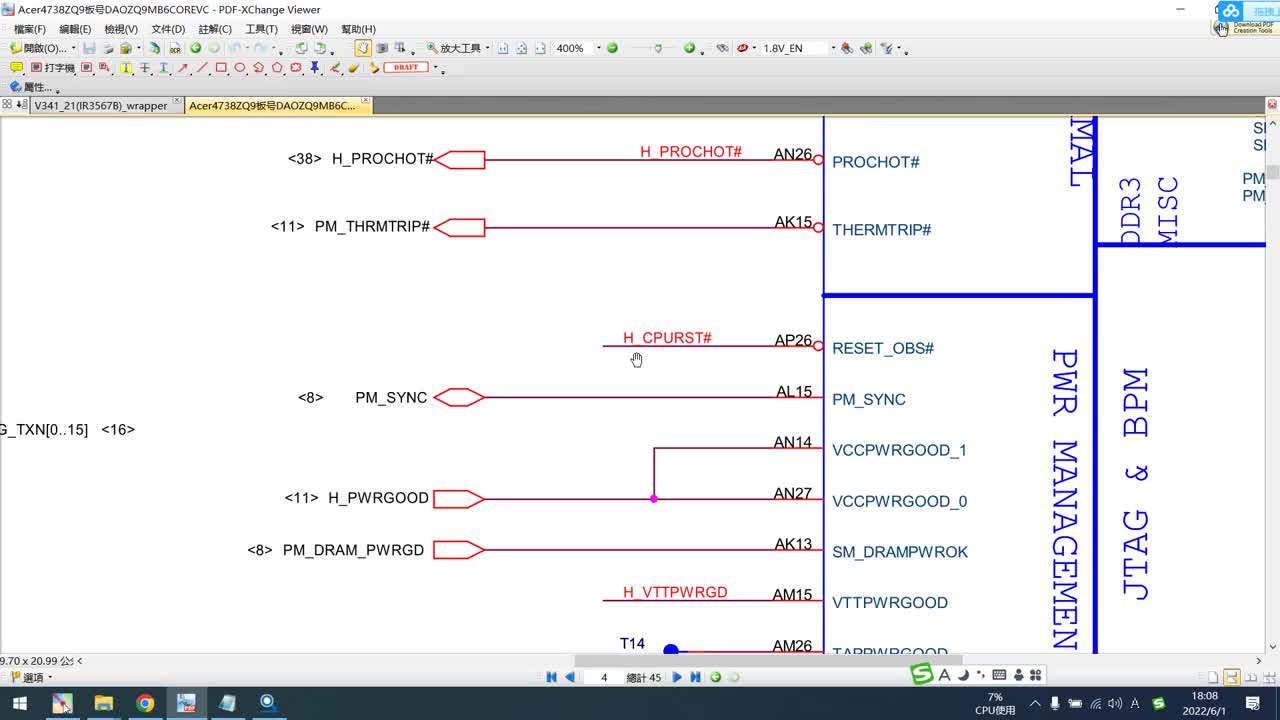Expand the 開啟 recent files dropdown arrow

[74, 48]
